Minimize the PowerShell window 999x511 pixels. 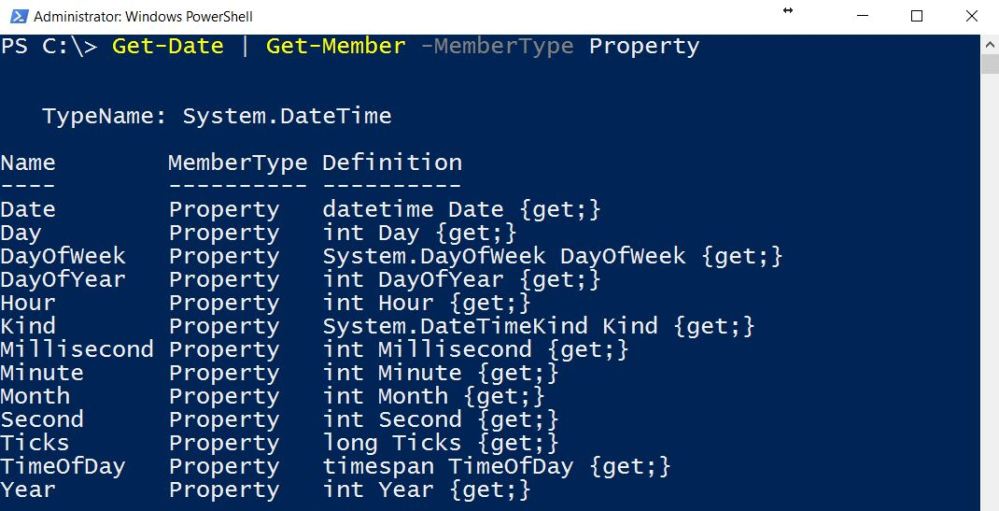coord(862,16)
